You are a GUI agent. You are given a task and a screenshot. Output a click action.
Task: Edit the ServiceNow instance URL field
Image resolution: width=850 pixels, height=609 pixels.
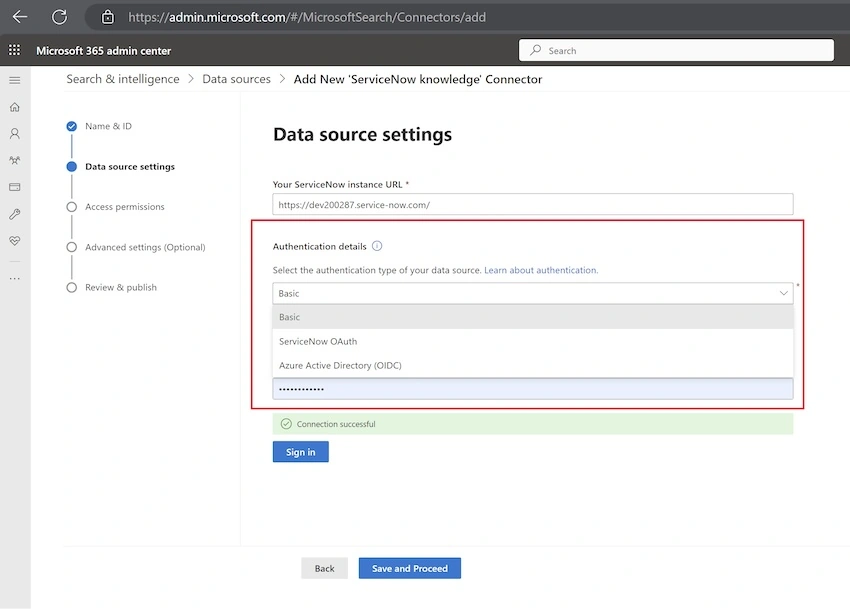pos(532,204)
